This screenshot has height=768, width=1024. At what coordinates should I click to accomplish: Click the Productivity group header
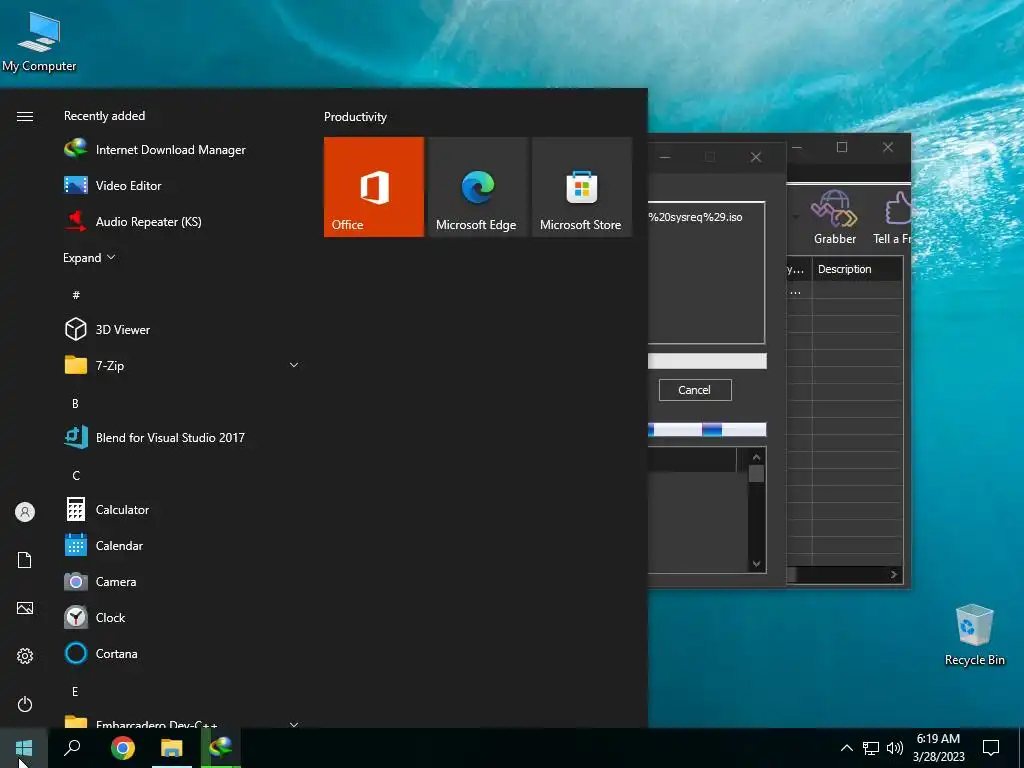355,117
